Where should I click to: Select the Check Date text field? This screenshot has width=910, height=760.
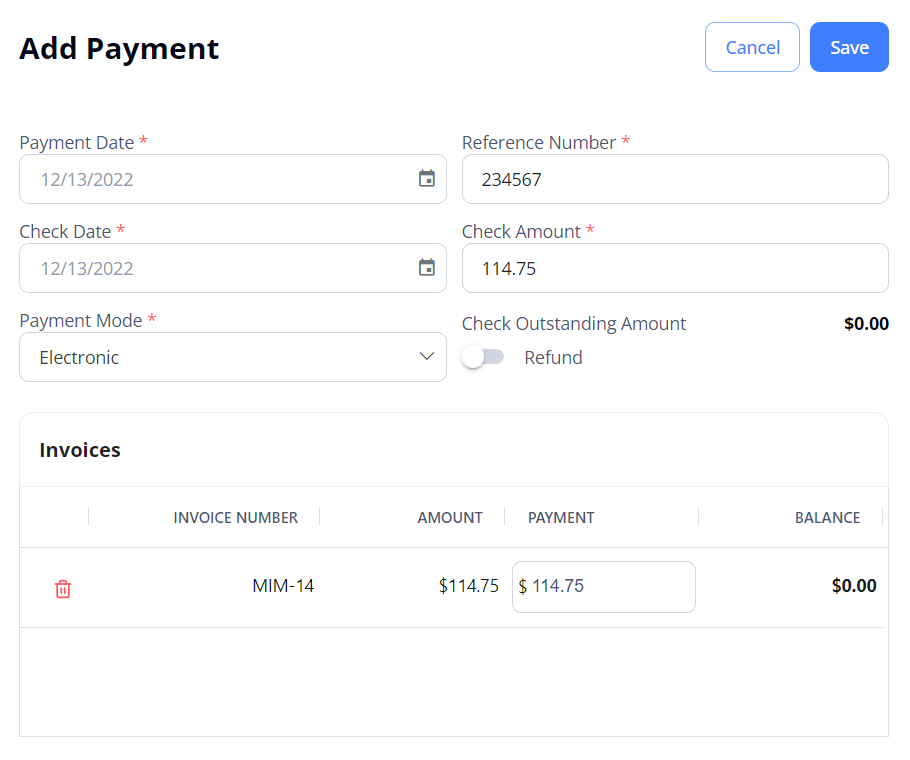click(x=233, y=268)
